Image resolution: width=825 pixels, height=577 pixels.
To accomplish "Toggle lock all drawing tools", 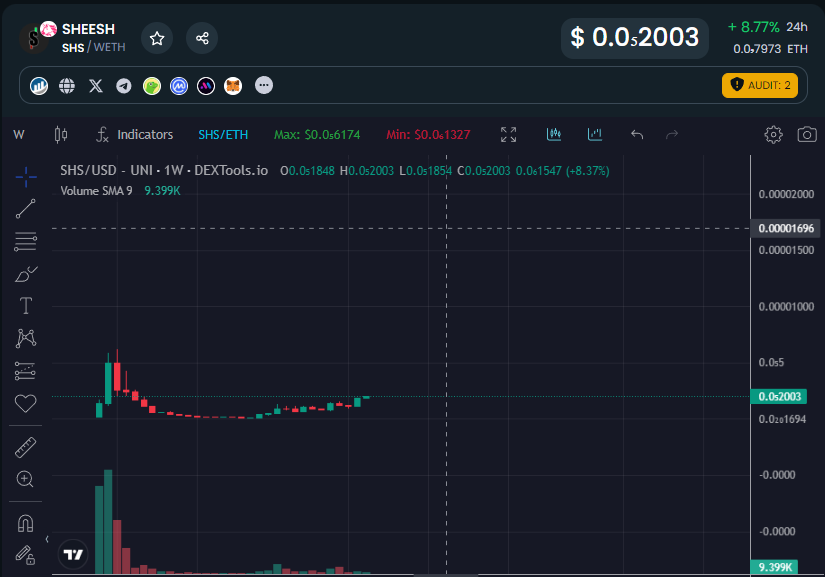I will (25, 555).
